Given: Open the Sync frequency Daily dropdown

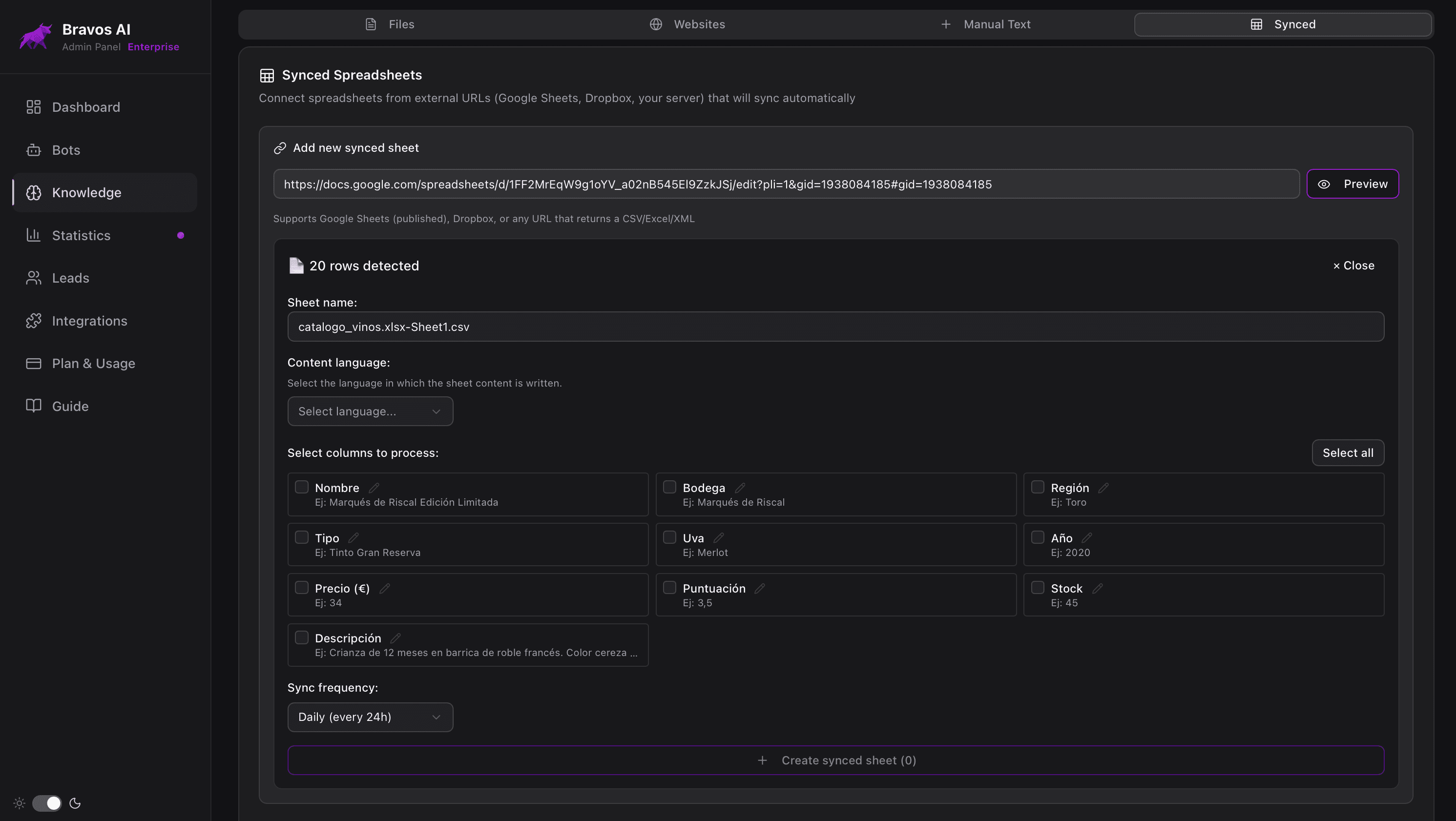Looking at the screenshot, I should point(370,717).
